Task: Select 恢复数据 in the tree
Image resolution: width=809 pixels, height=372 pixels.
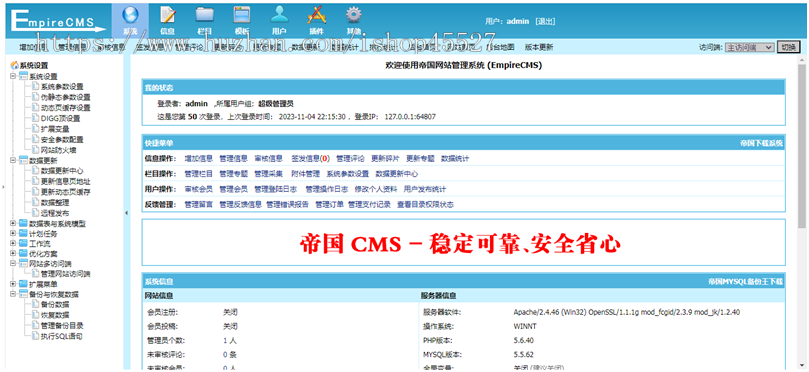Action: coord(55,315)
